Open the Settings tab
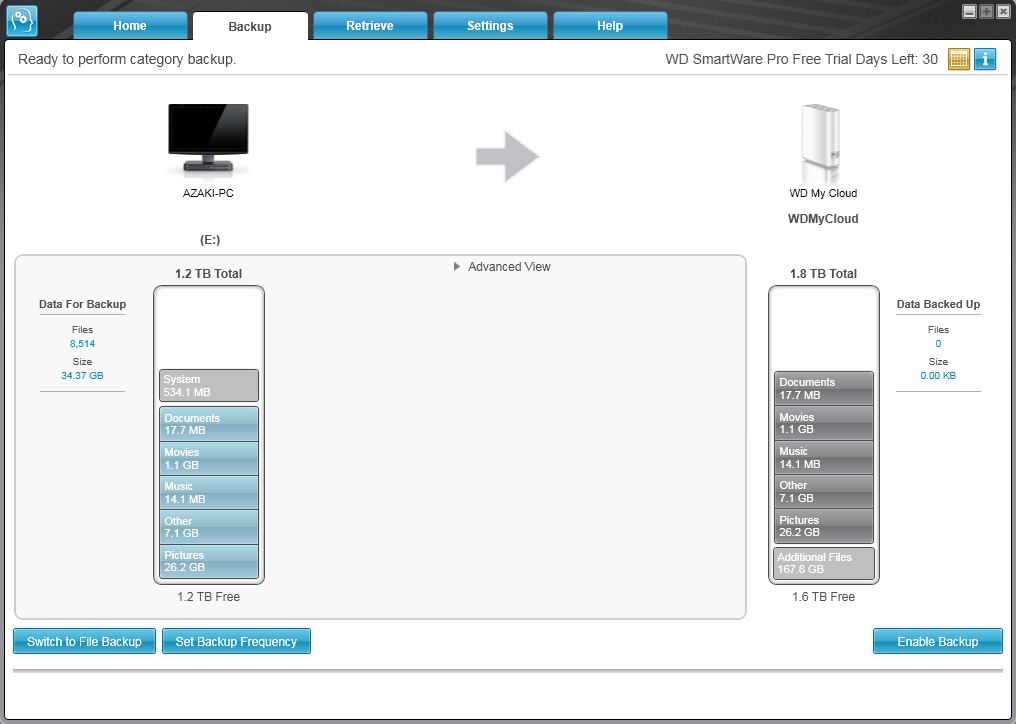 pyautogui.click(x=490, y=26)
